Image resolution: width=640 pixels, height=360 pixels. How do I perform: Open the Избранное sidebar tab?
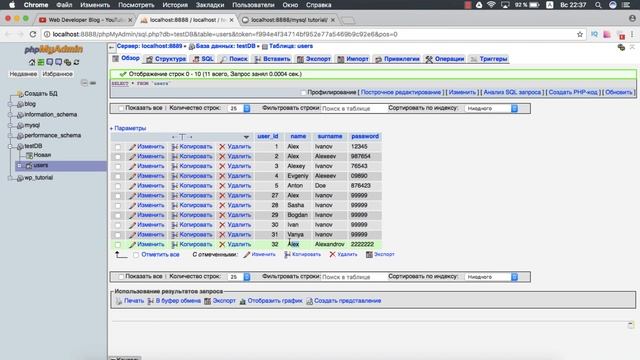(58, 74)
